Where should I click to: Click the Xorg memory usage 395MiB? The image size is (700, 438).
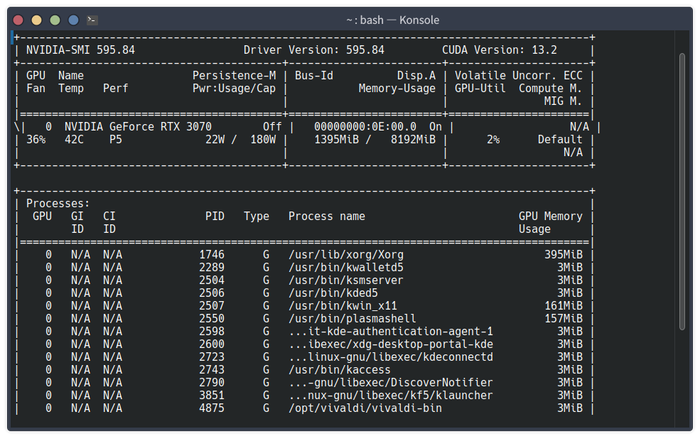coord(563,255)
